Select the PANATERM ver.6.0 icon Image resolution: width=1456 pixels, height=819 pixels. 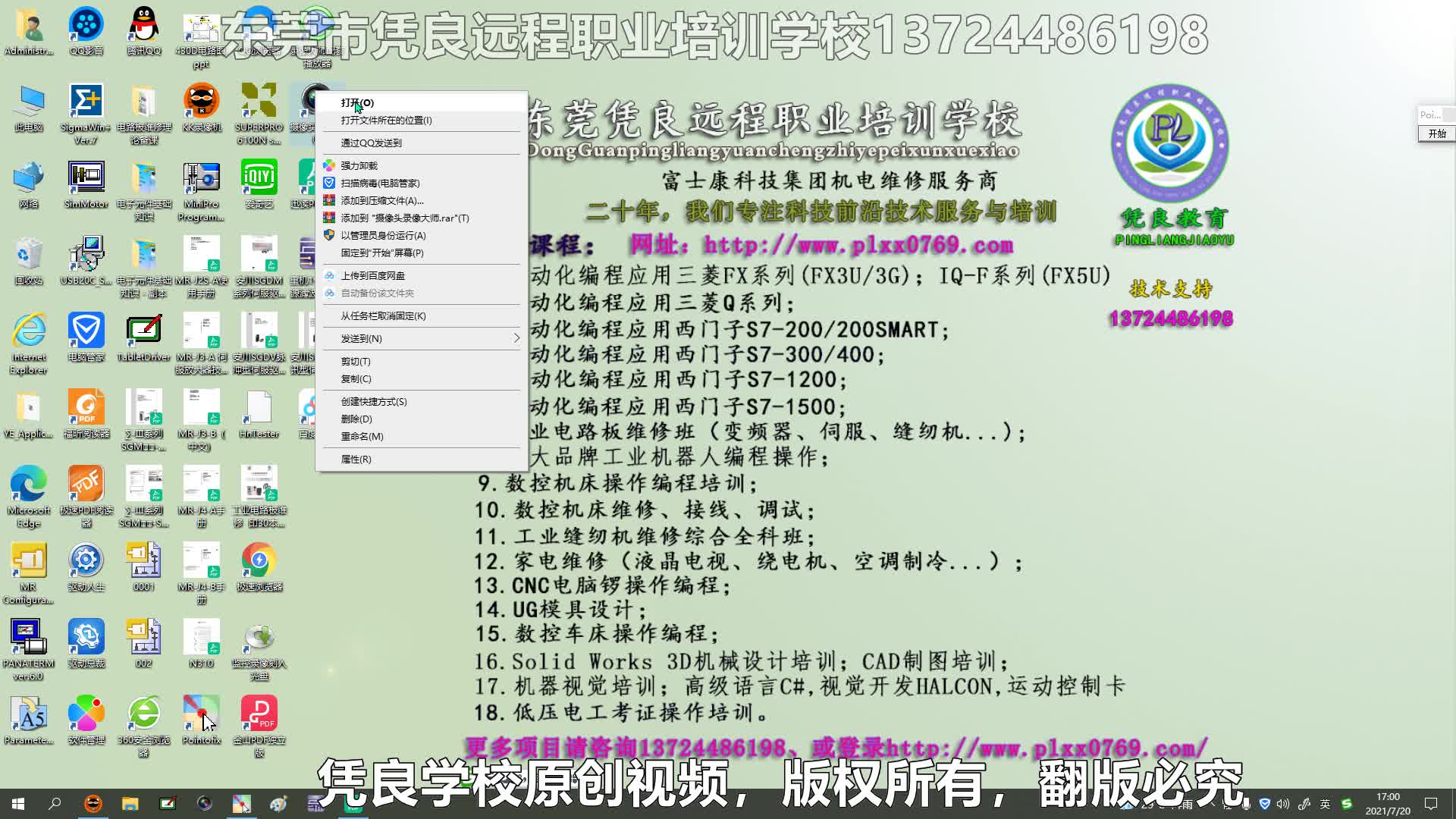click(x=28, y=650)
